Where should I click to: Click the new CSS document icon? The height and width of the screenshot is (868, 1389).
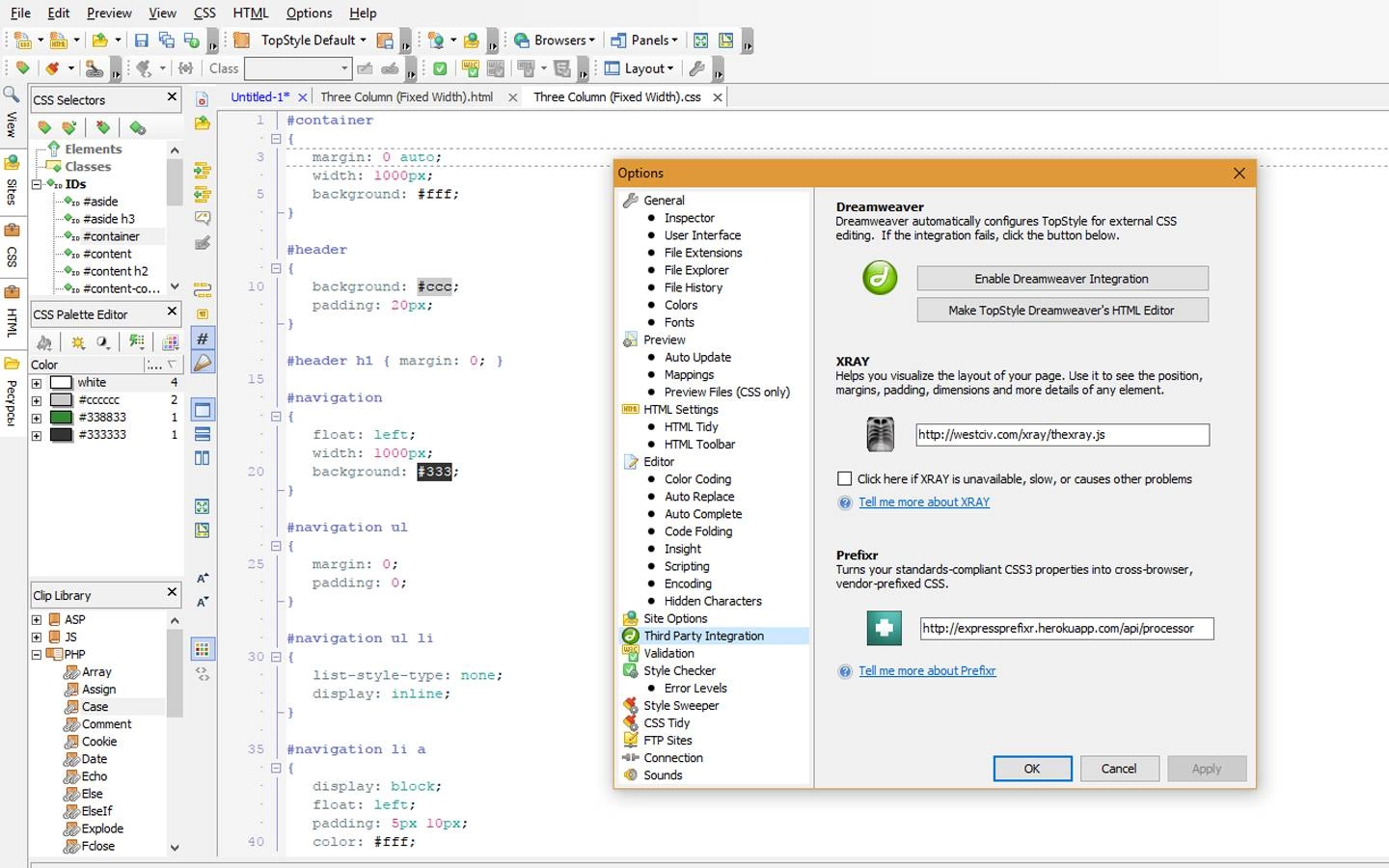(23, 41)
